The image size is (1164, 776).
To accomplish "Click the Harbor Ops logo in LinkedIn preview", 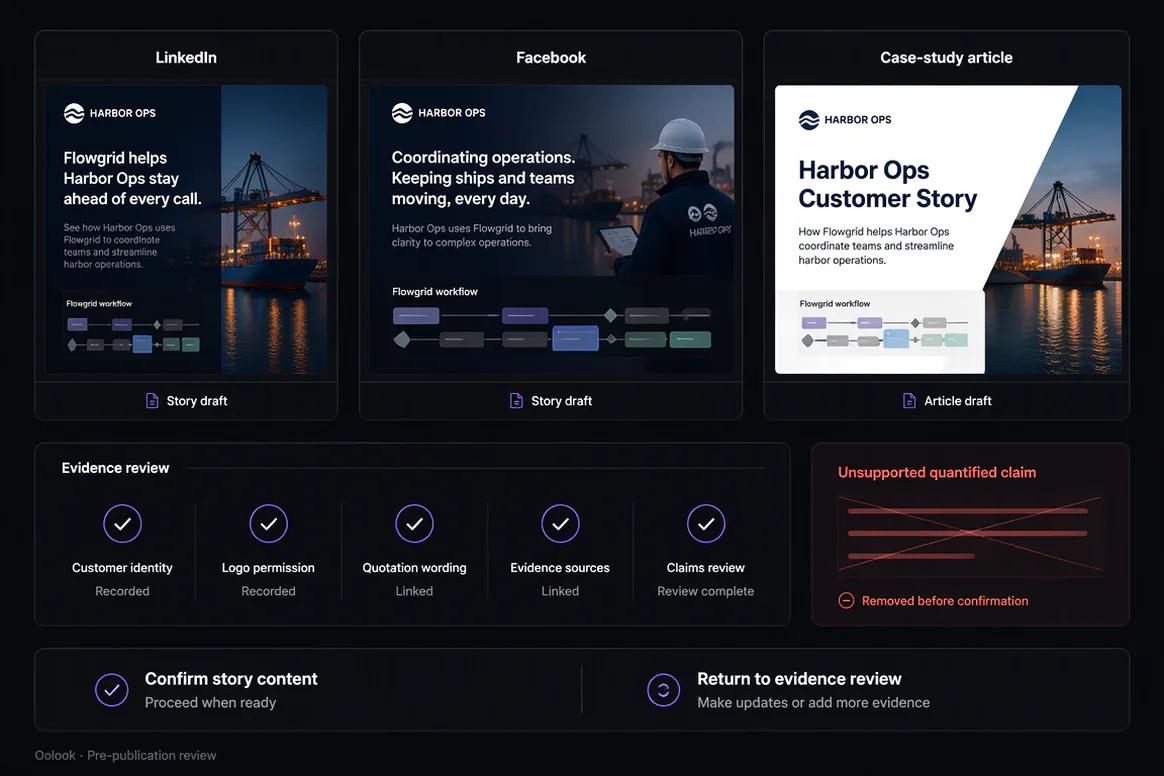I will (x=110, y=114).
